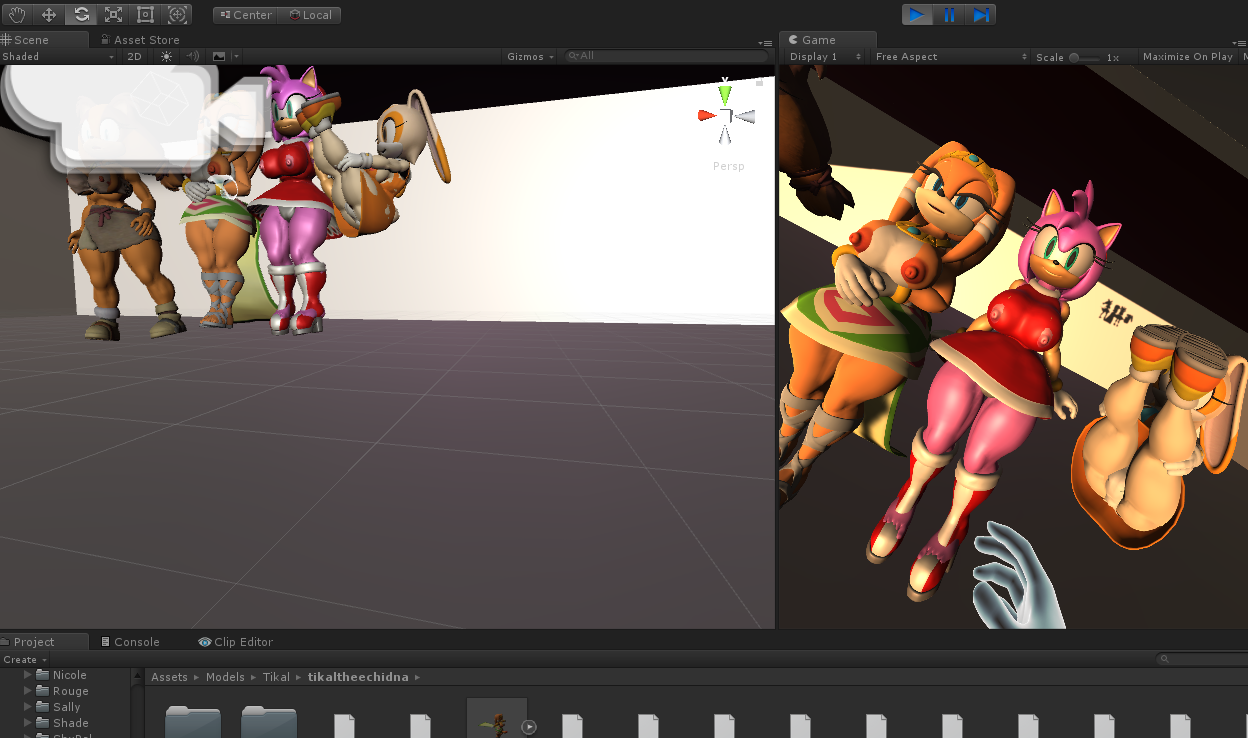Toggle scene lighting sun icon

(166, 57)
